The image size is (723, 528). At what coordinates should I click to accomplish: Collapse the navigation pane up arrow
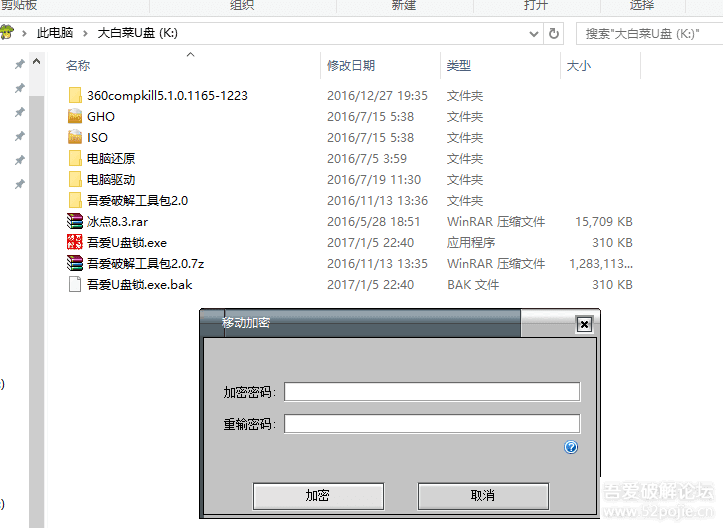[x=36, y=61]
